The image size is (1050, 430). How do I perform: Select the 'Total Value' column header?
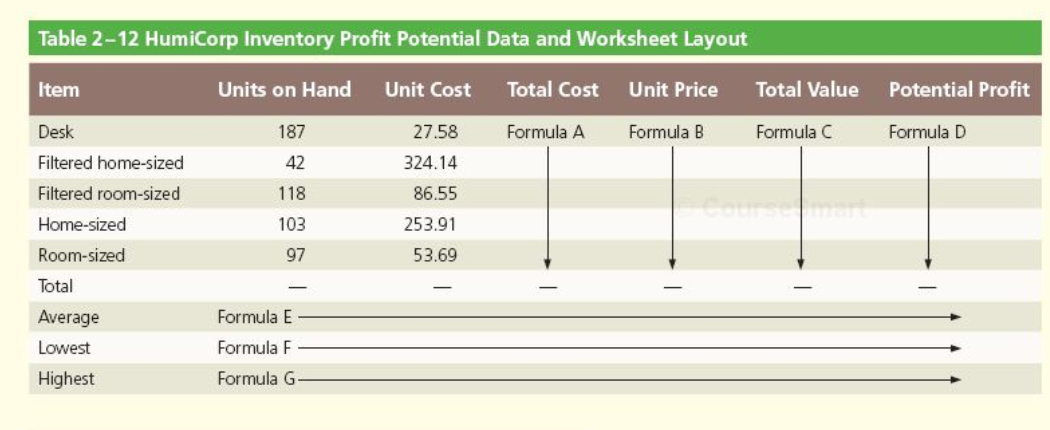coord(807,90)
